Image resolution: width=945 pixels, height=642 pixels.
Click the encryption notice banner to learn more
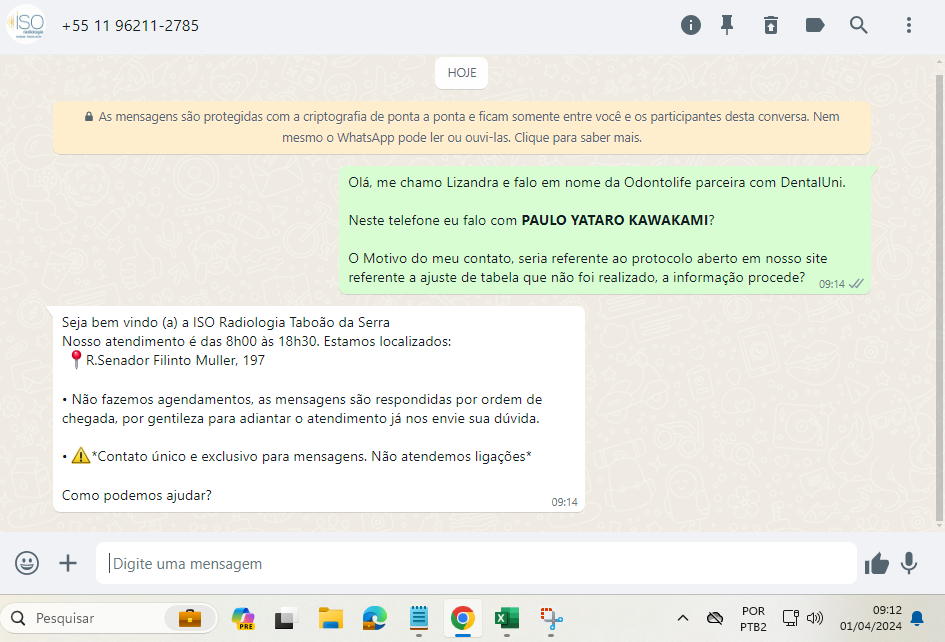pyautogui.click(x=462, y=127)
